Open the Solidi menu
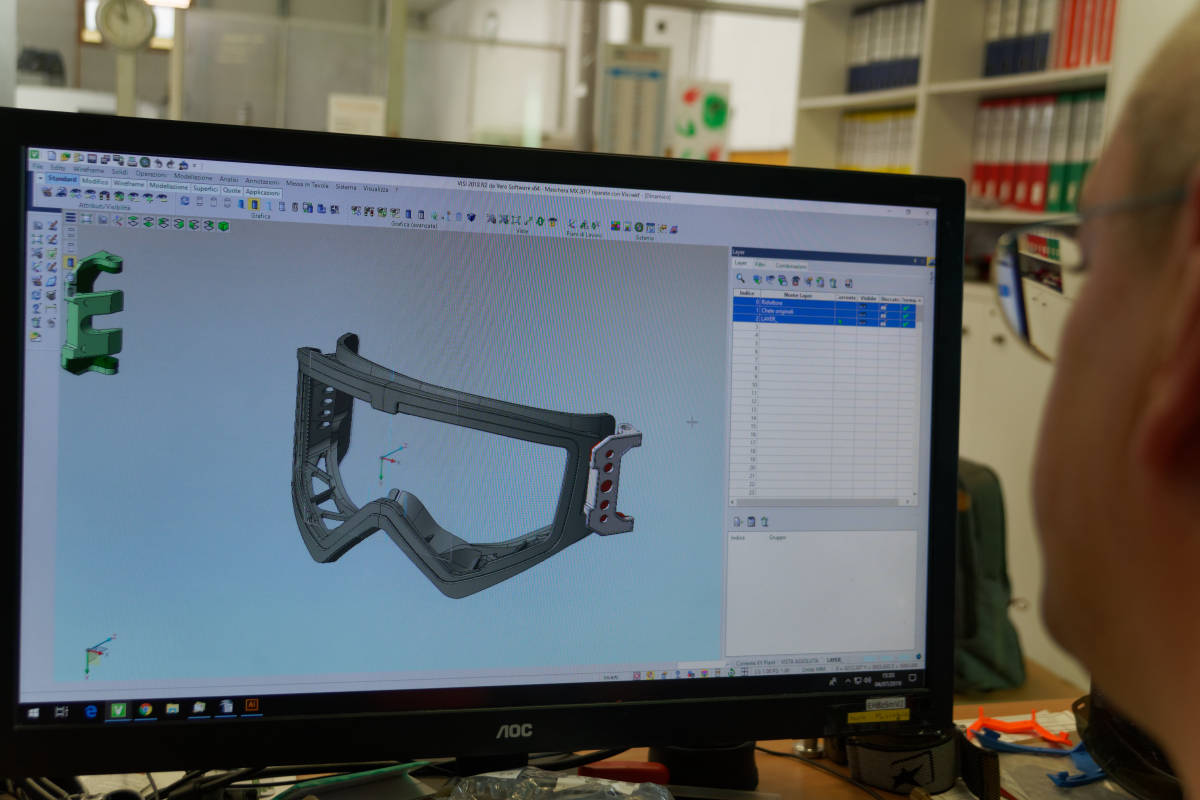This screenshot has height=800, width=1200. (120, 172)
